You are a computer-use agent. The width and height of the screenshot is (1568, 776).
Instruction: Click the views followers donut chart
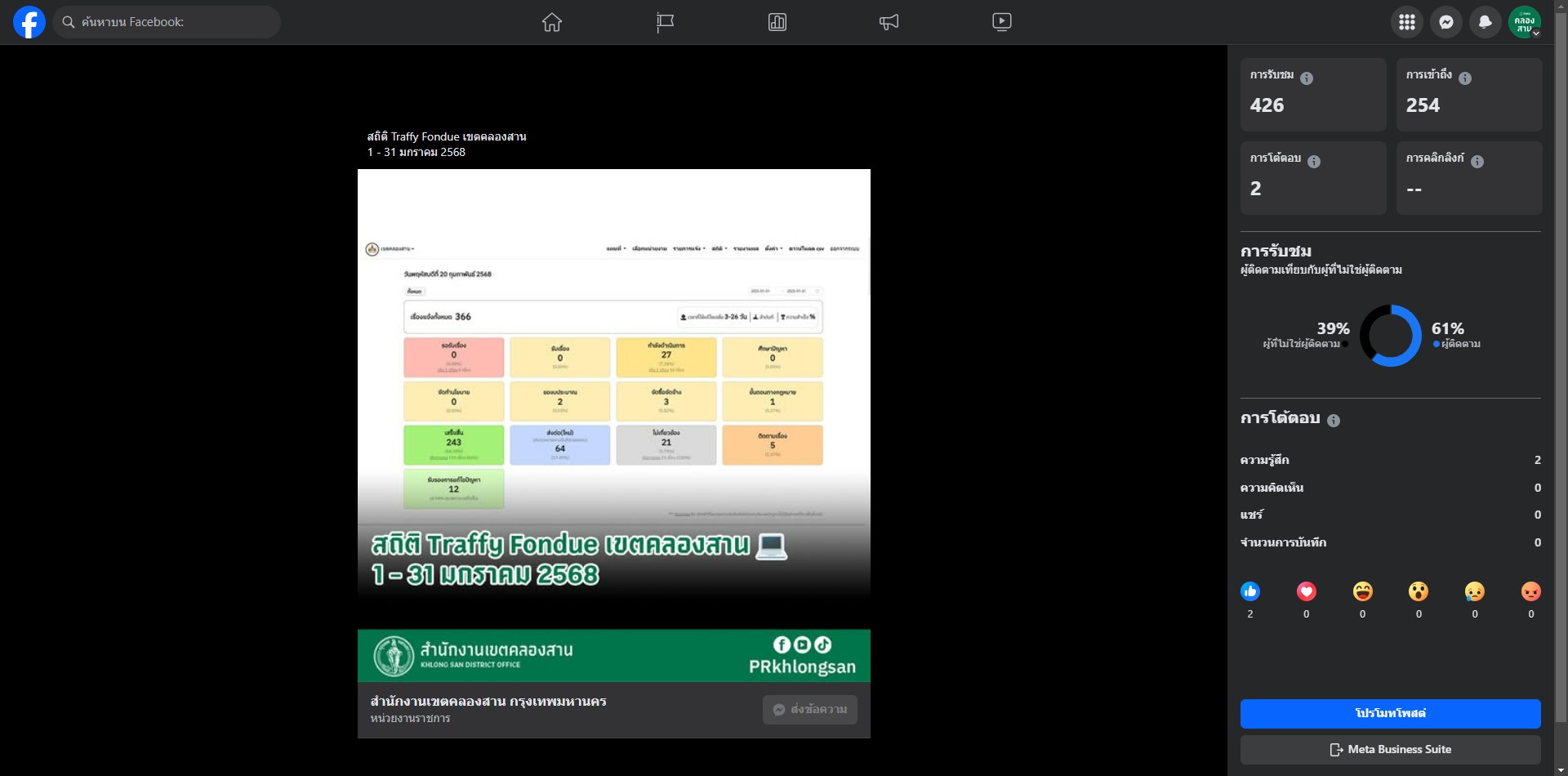1391,336
